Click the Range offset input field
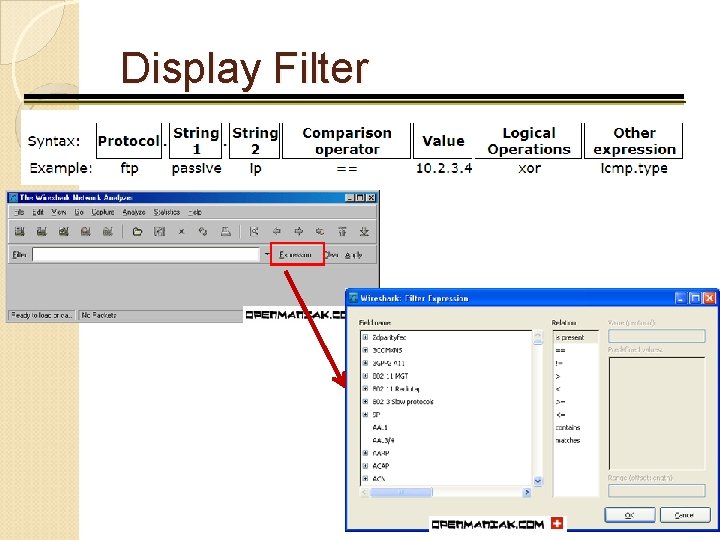The height and width of the screenshot is (540, 720). [x=657, y=491]
